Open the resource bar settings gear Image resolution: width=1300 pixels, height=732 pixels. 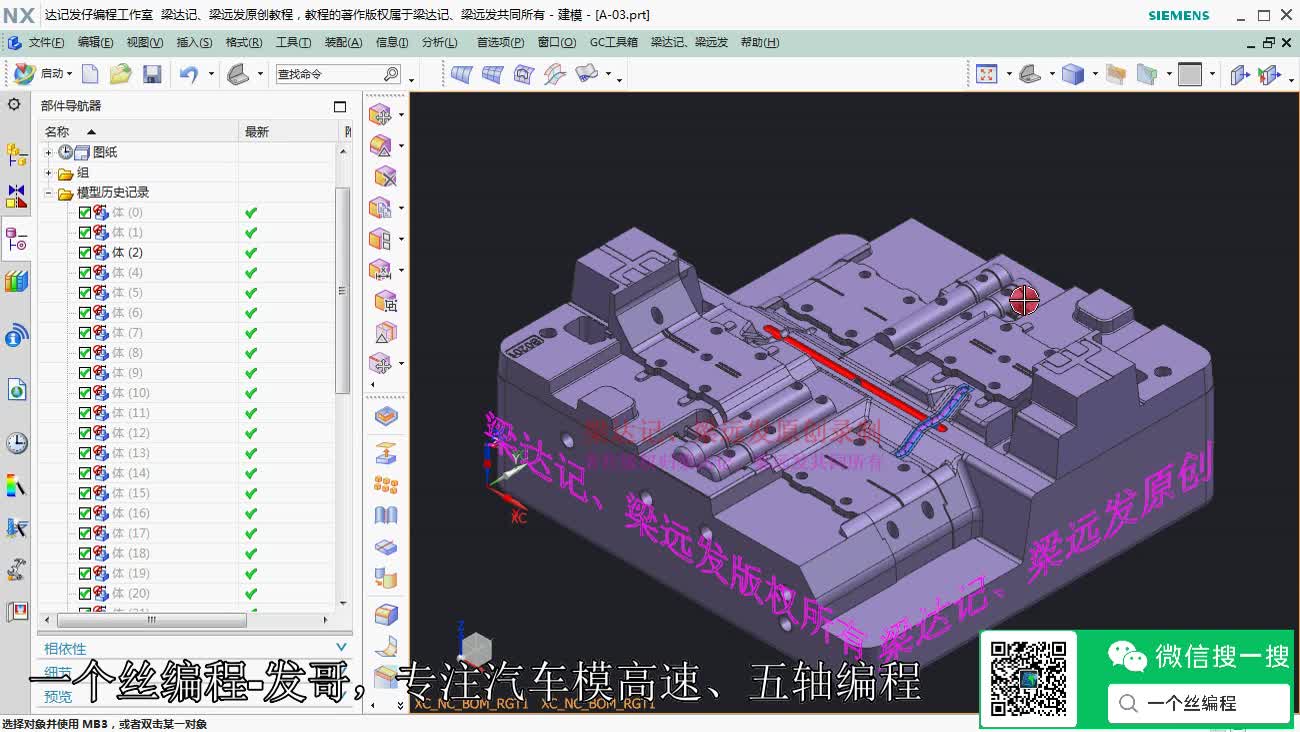pyautogui.click(x=14, y=104)
